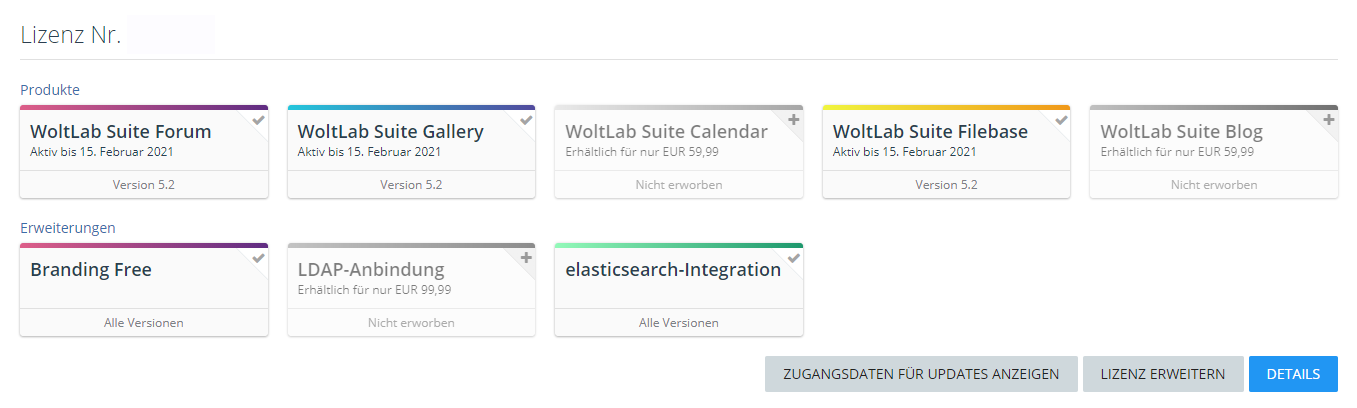Show Zugangsdaten für Updates anzeigen
Image resolution: width=1357 pixels, height=408 pixels.
(x=921, y=374)
